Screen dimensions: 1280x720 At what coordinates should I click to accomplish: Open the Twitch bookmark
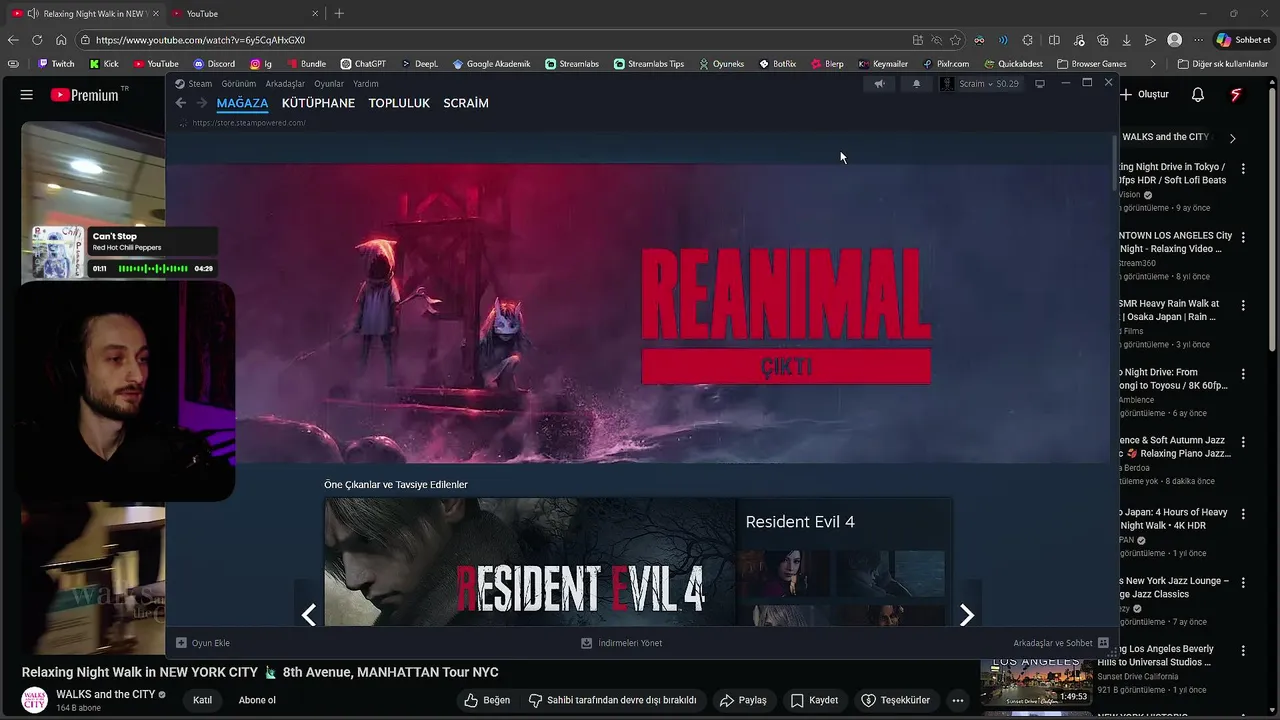(x=56, y=64)
